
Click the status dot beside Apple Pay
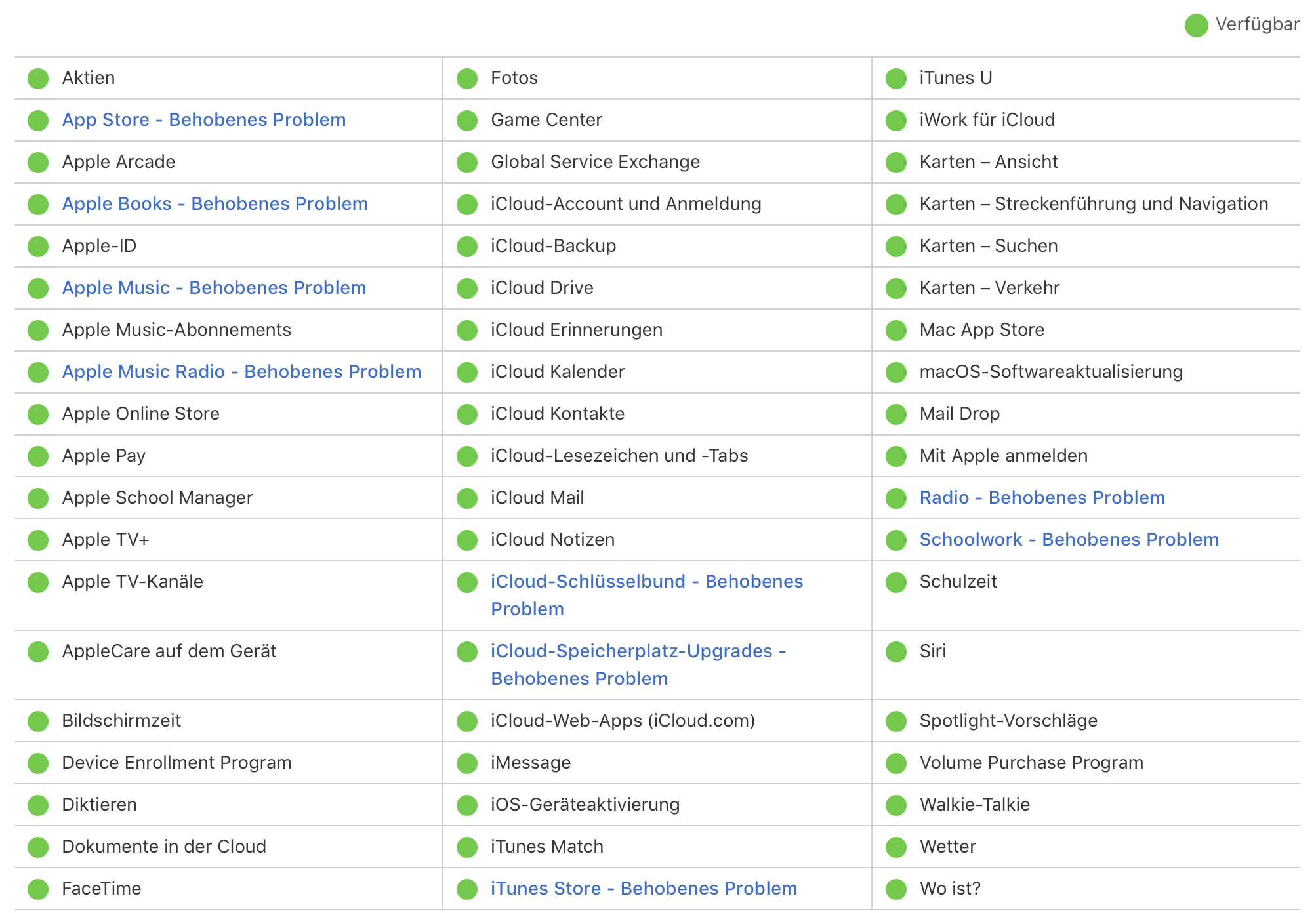(38, 456)
